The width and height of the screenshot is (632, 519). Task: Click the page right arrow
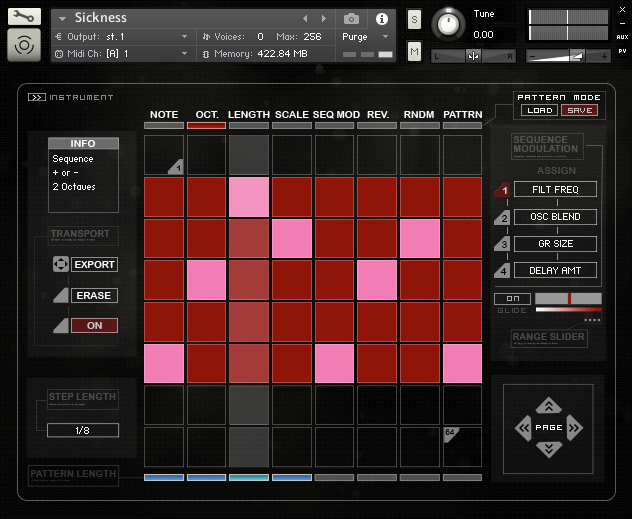tap(574, 428)
